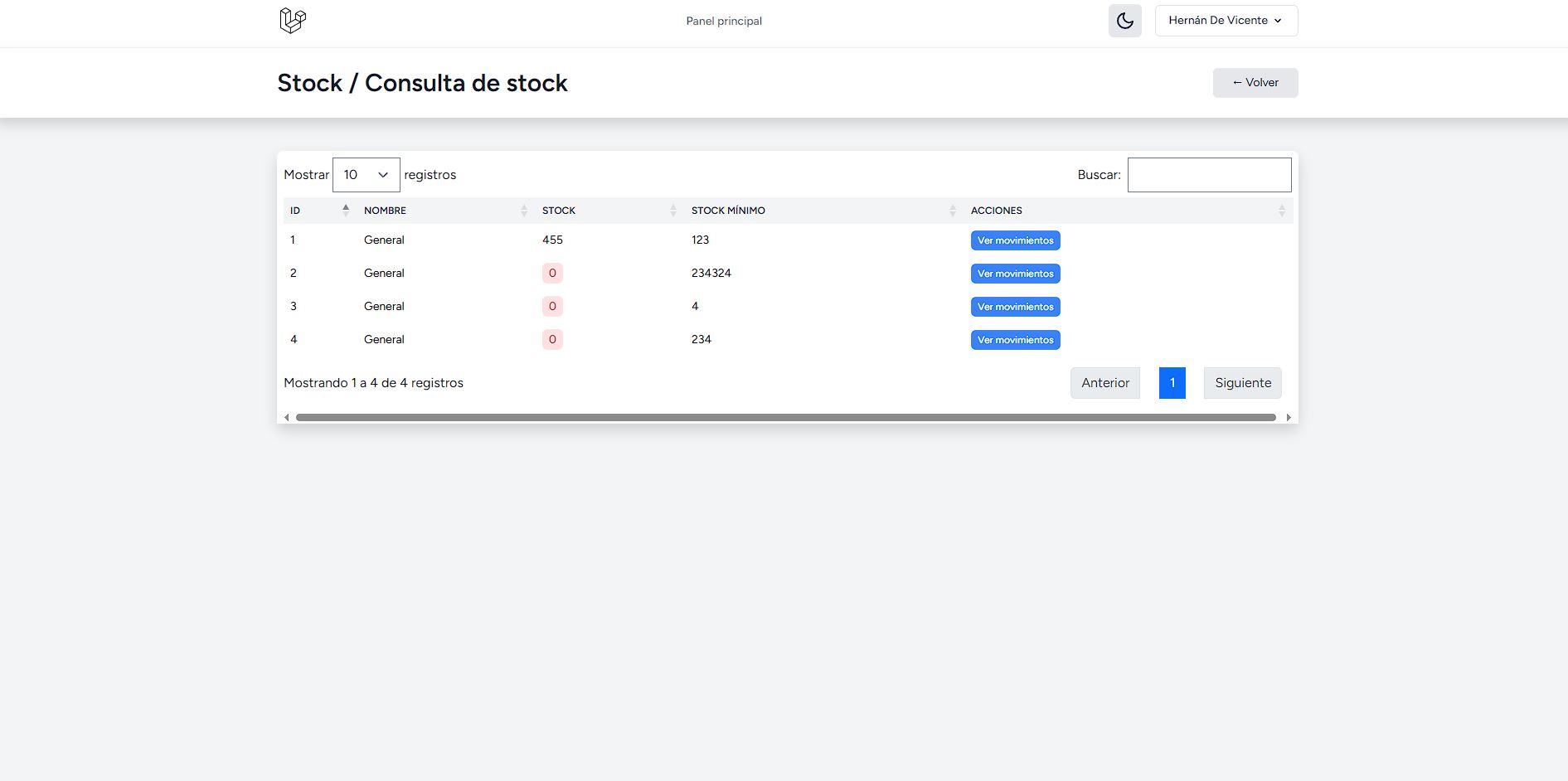Click the horizontal scrollbar right arrow
Image resolution: width=1568 pixels, height=781 pixels.
tap(1288, 418)
